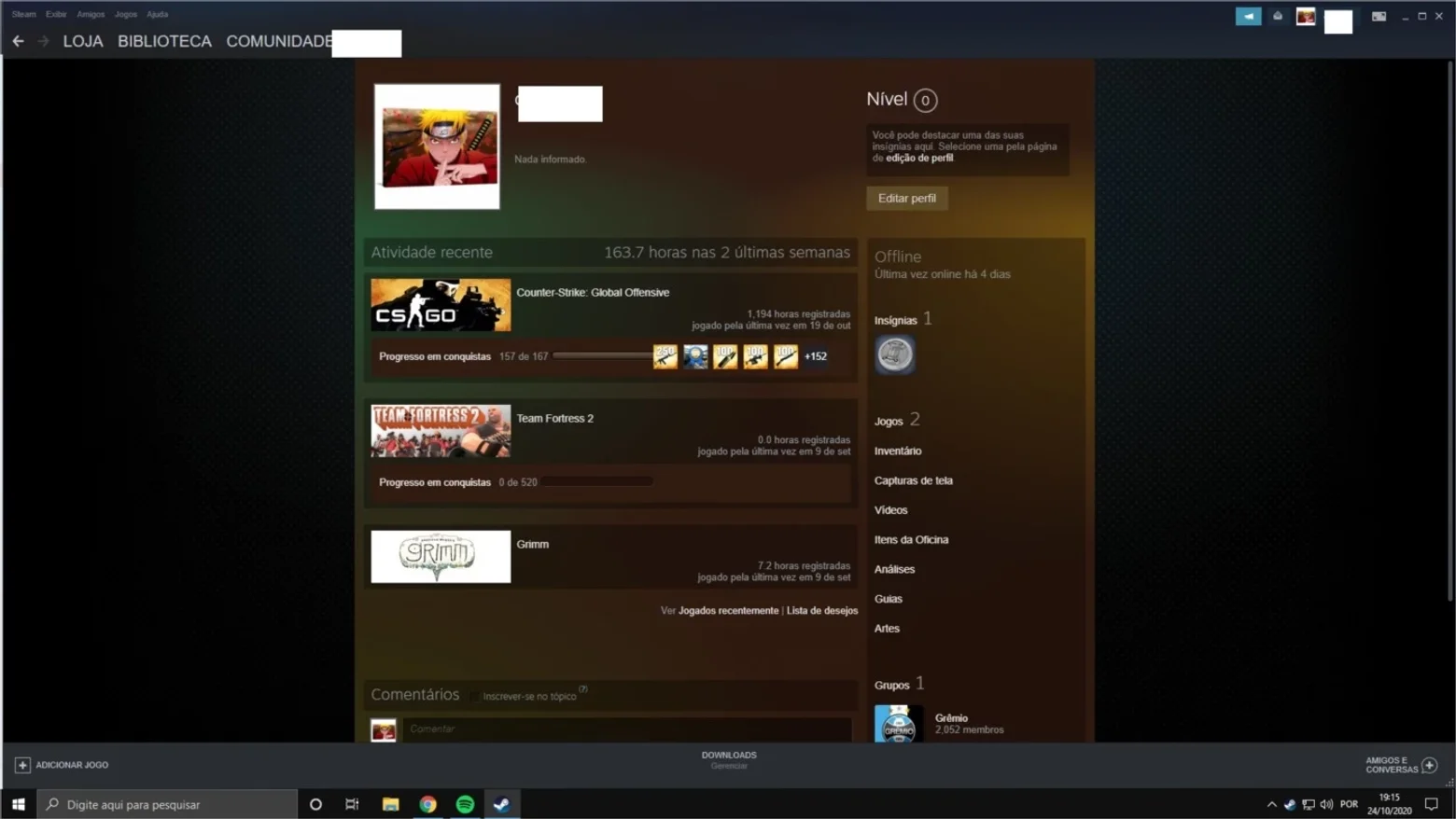Image resolution: width=1456 pixels, height=819 pixels.
Task: Open 'Lista de desejos' wishlist link
Action: (x=822, y=610)
